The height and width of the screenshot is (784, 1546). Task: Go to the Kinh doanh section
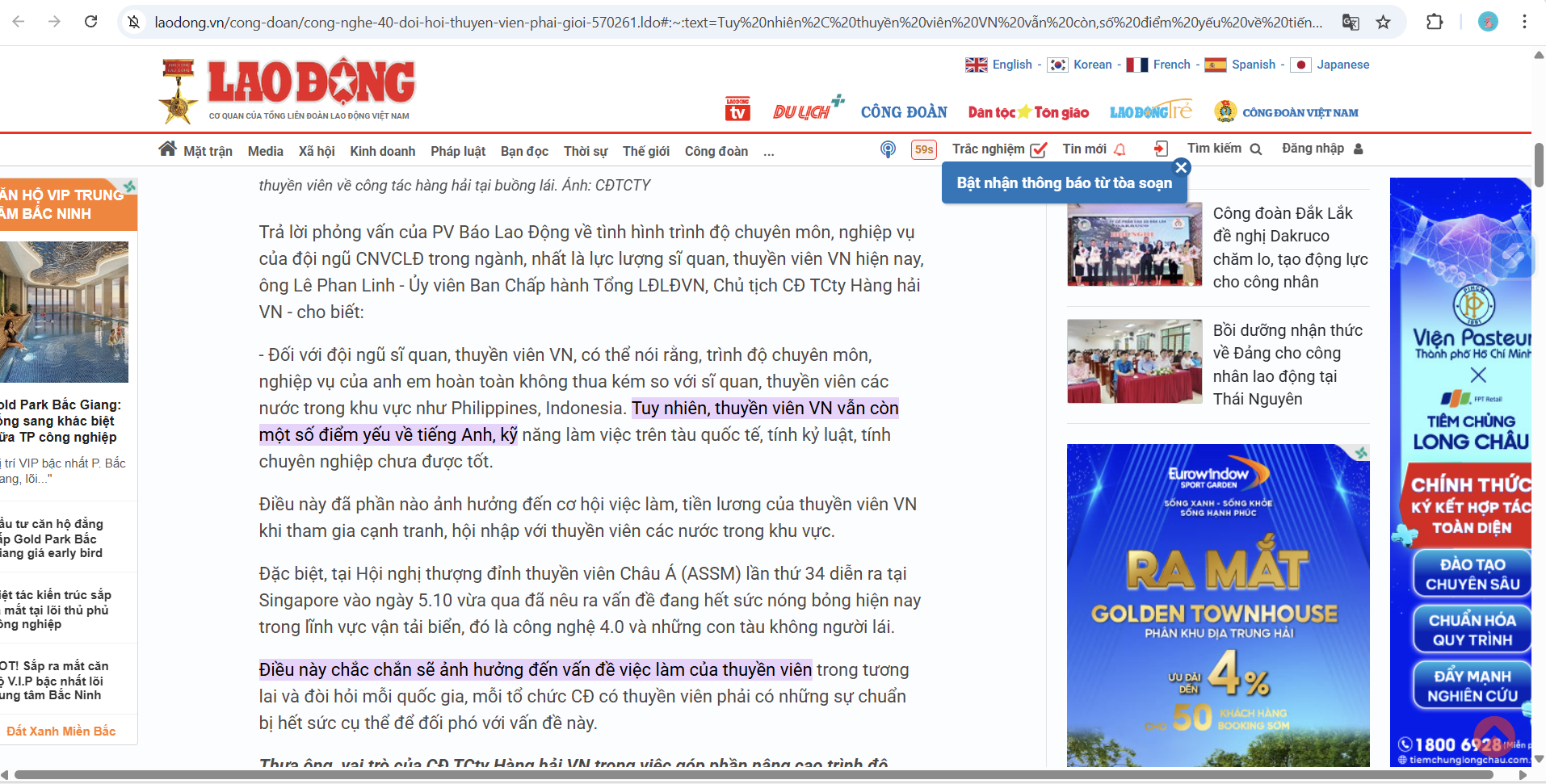[x=382, y=151]
